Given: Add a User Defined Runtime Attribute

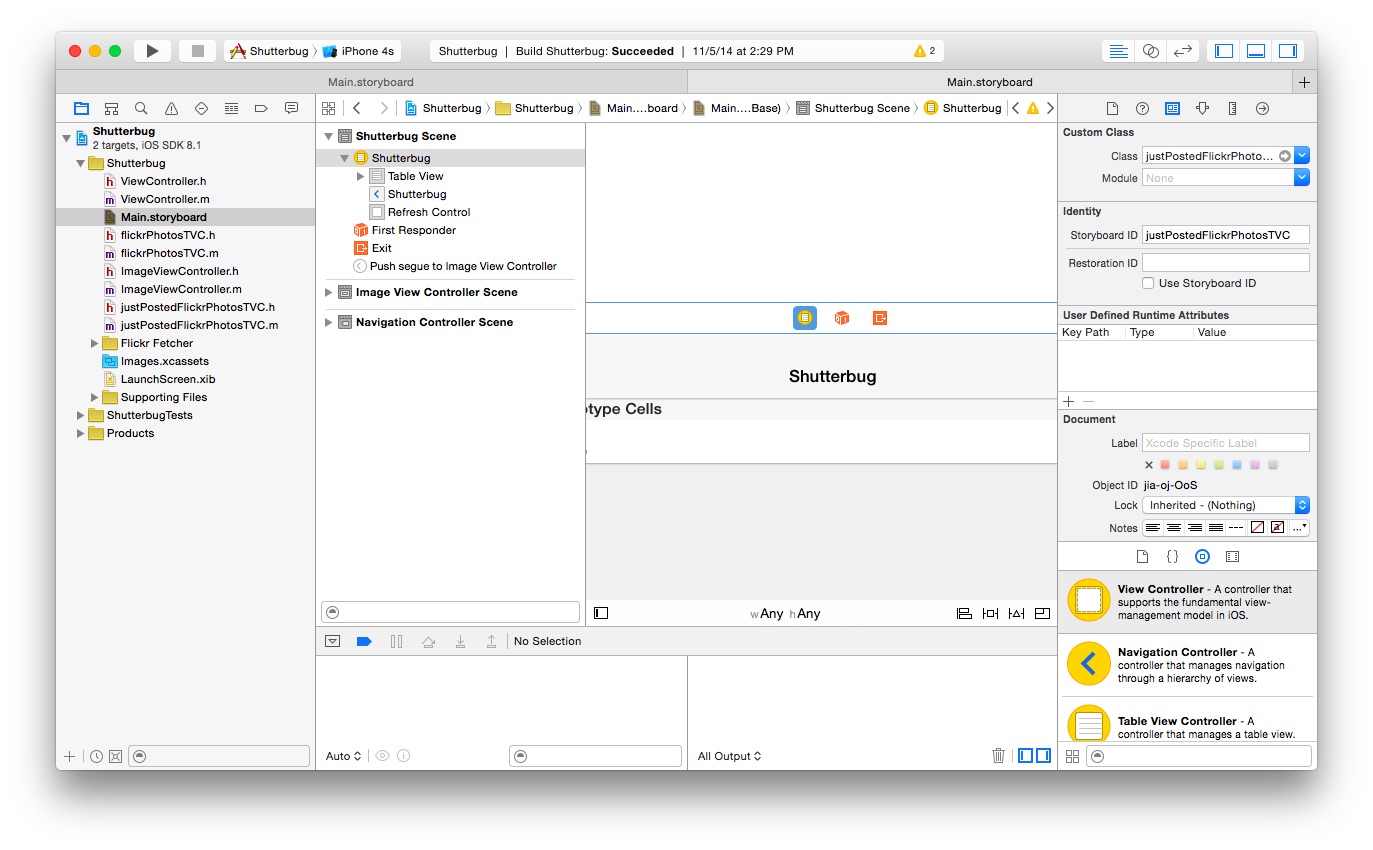Looking at the screenshot, I should (x=1068, y=400).
